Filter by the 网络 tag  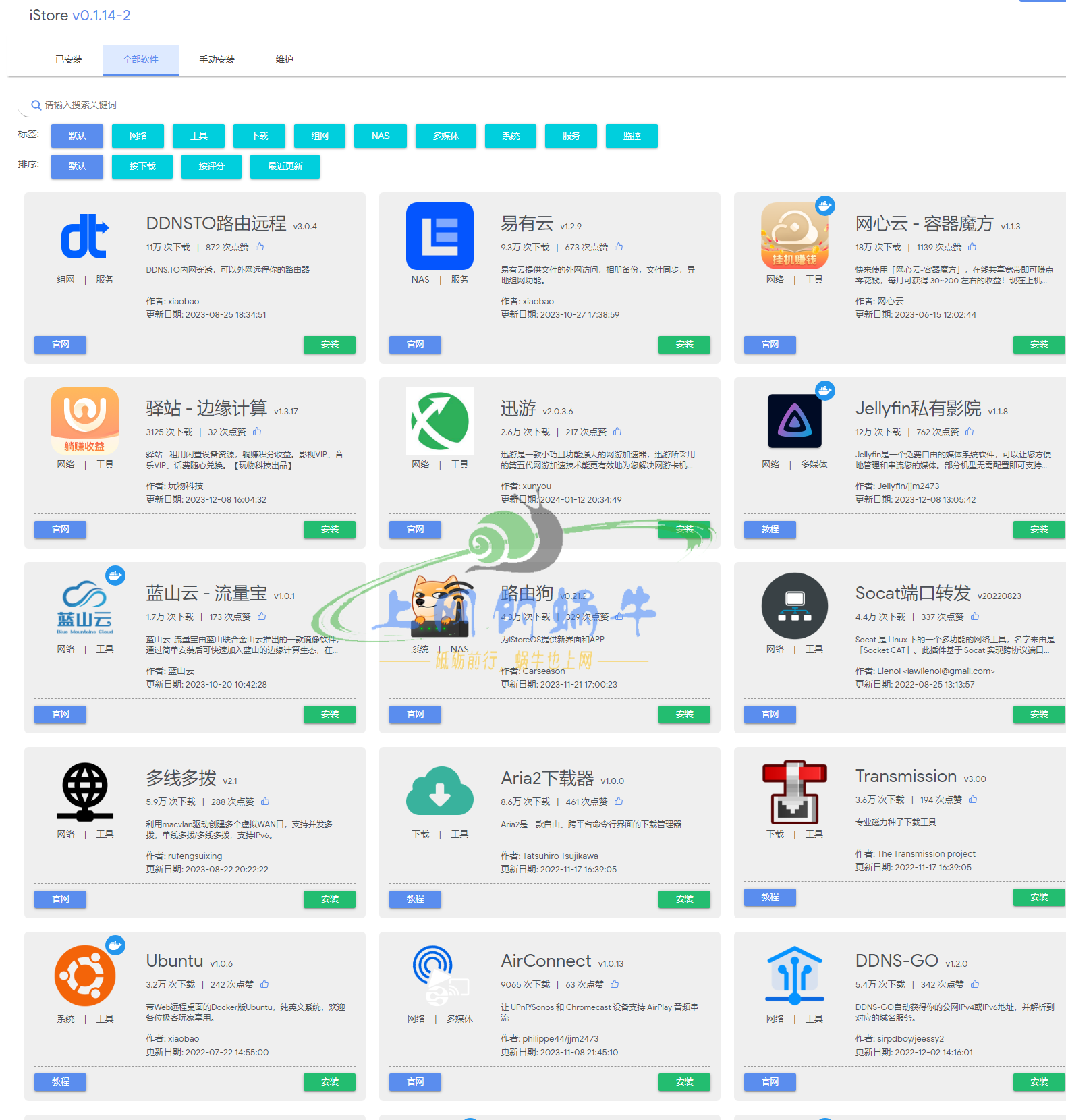138,136
